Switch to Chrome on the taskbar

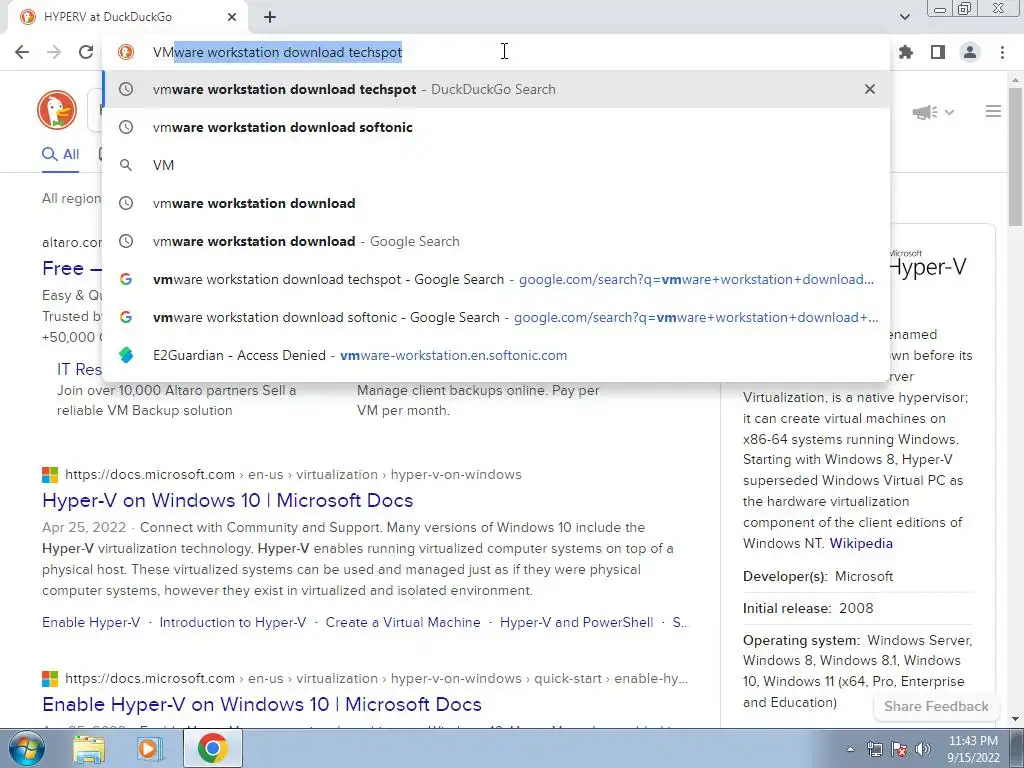pos(213,748)
